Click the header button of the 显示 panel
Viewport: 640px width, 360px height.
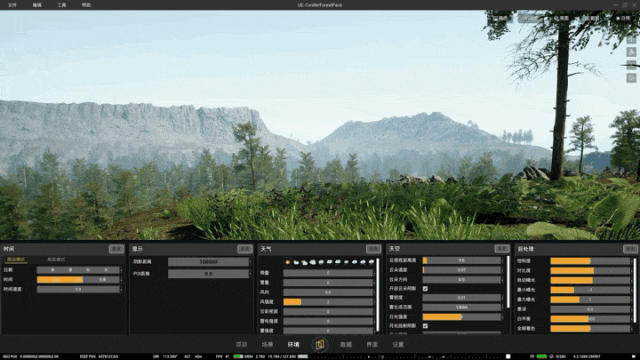click(245, 249)
